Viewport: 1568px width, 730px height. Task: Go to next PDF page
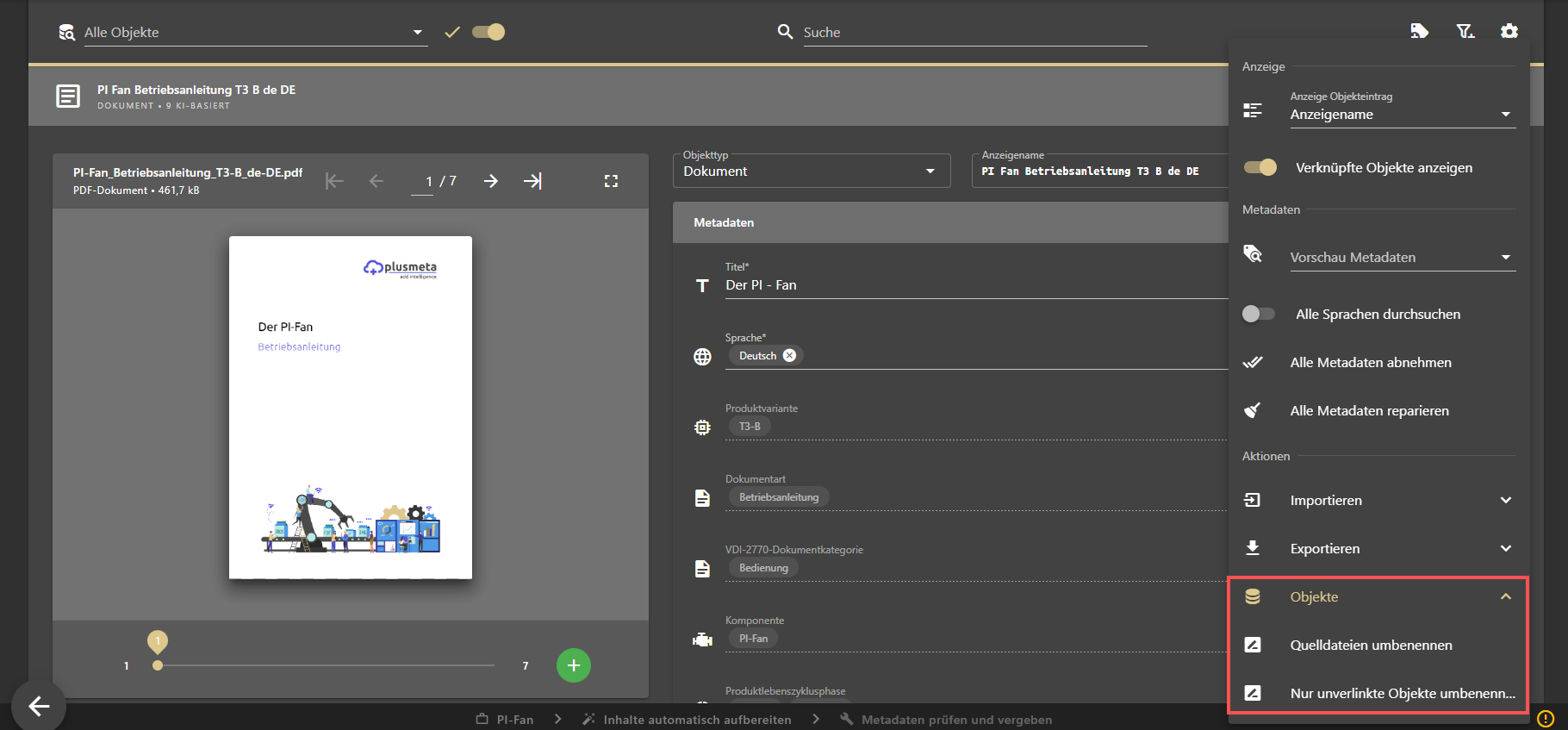(491, 181)
